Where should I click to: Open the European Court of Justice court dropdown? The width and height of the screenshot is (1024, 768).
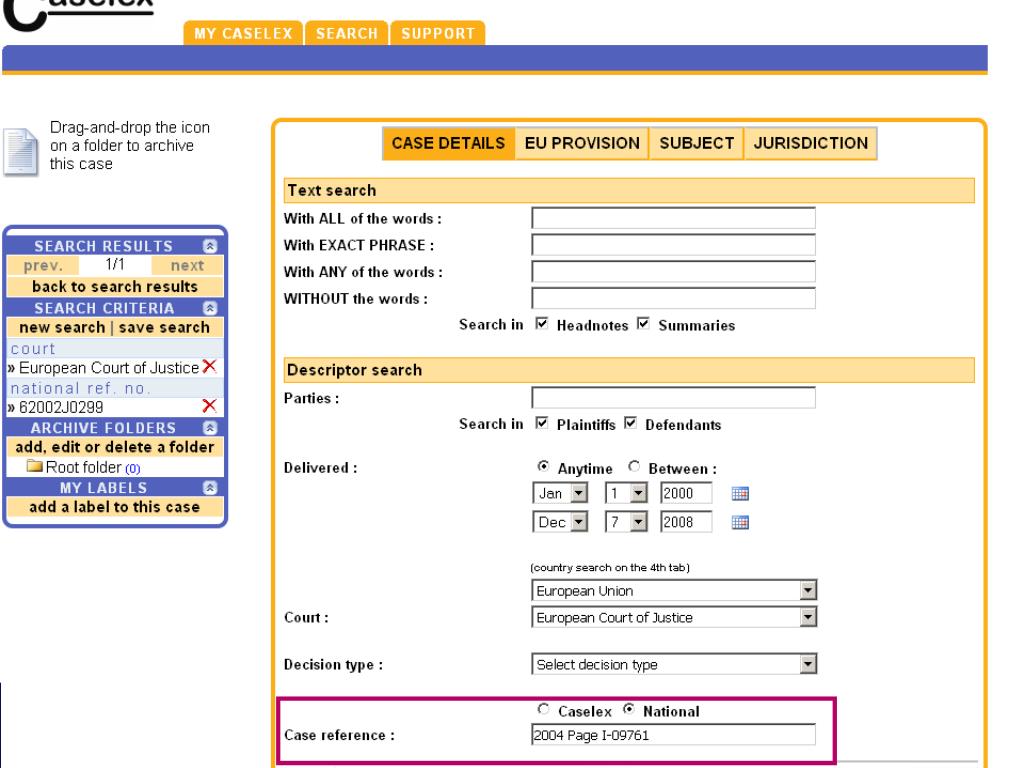674,617
